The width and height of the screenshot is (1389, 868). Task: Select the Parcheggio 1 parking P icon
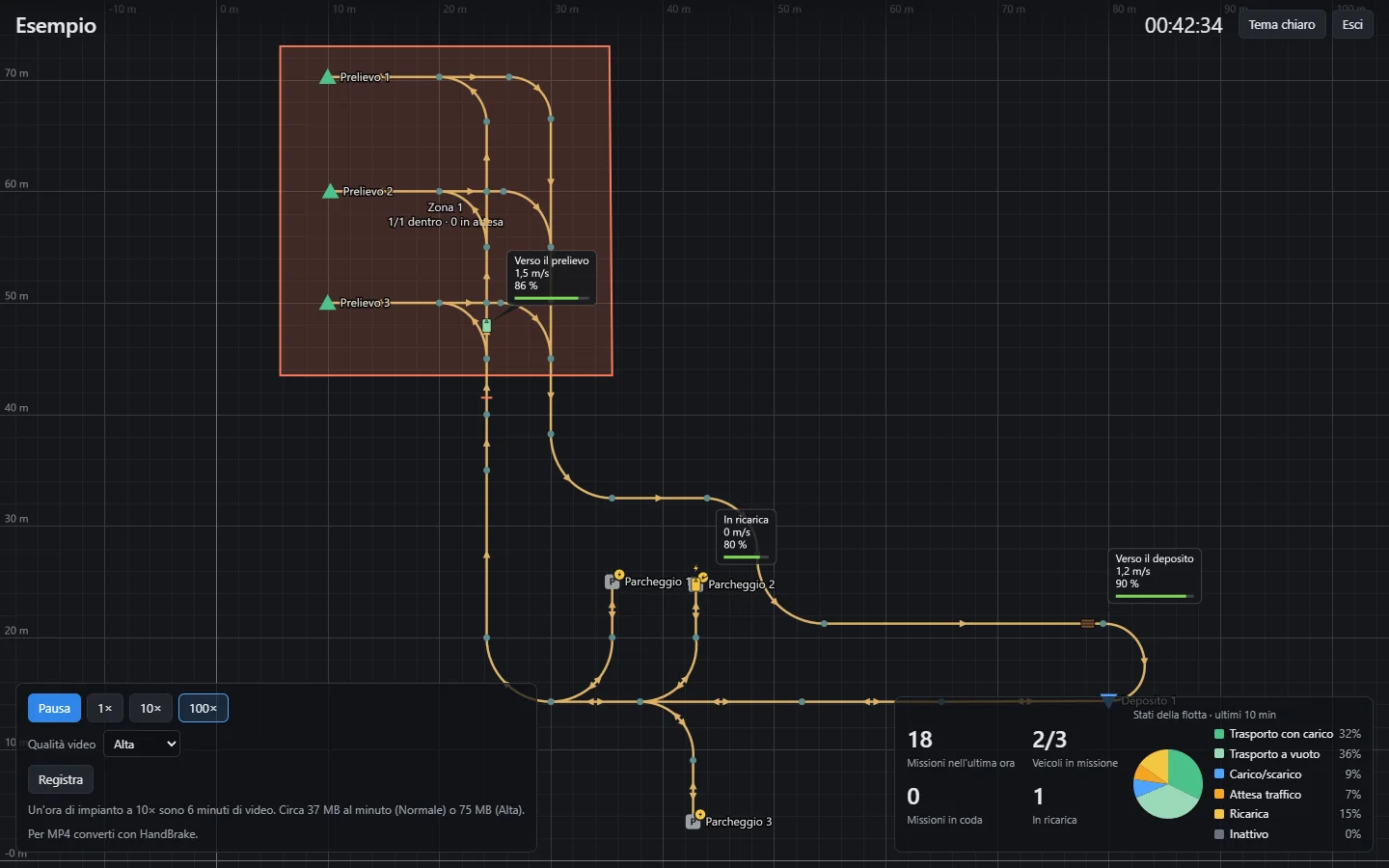click(612, 582)
